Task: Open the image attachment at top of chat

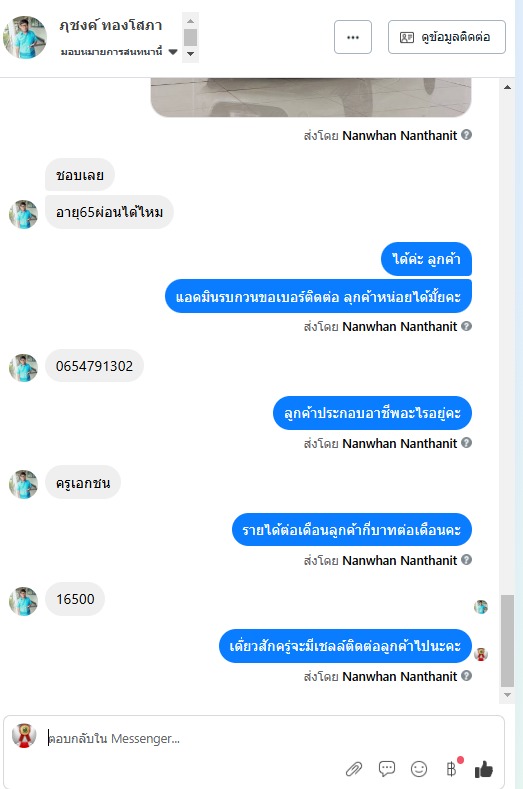Action: click(311, 97)
